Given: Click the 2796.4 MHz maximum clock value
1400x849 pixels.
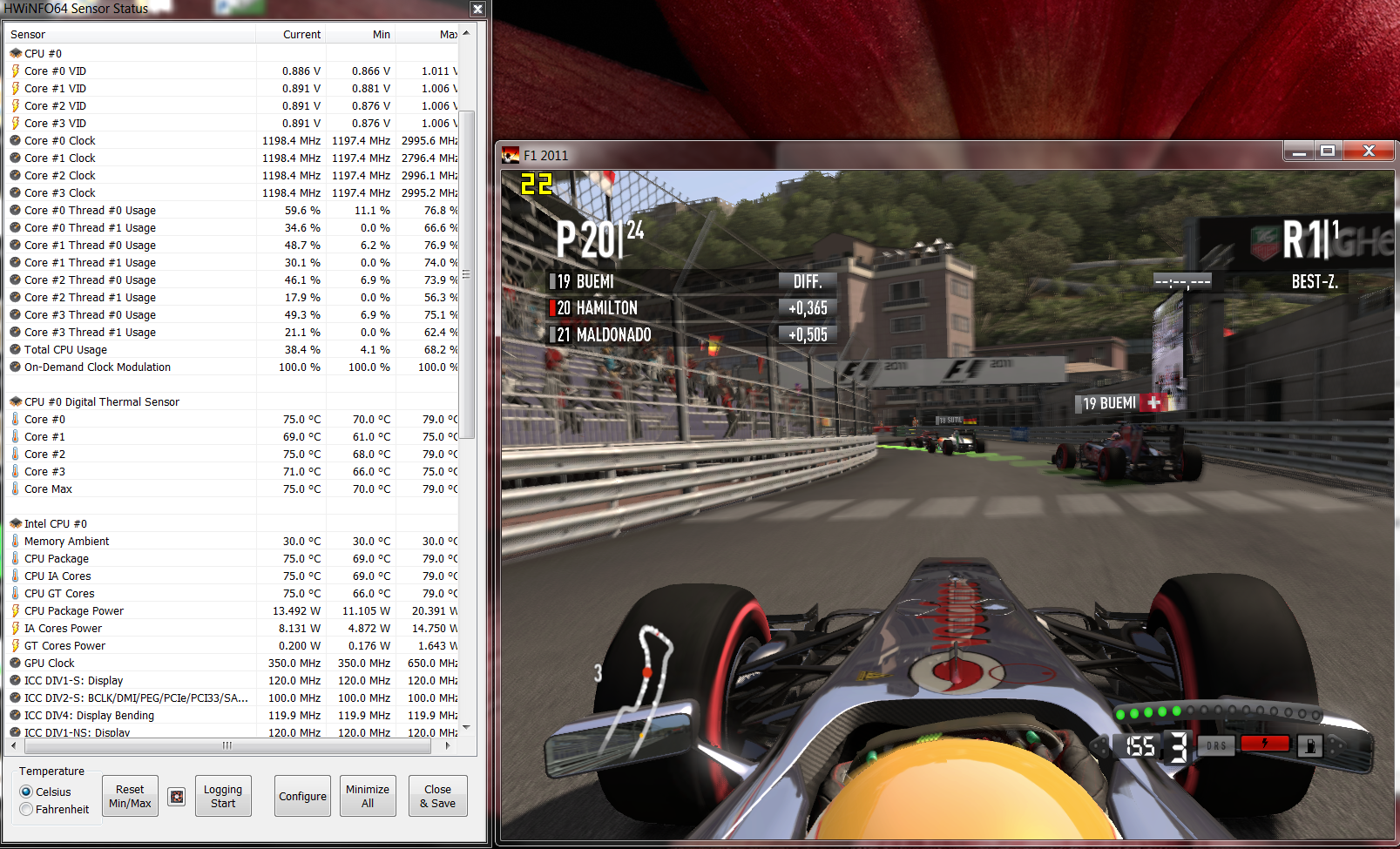Looking at the screenshot, I should click(x=429, y=158).
